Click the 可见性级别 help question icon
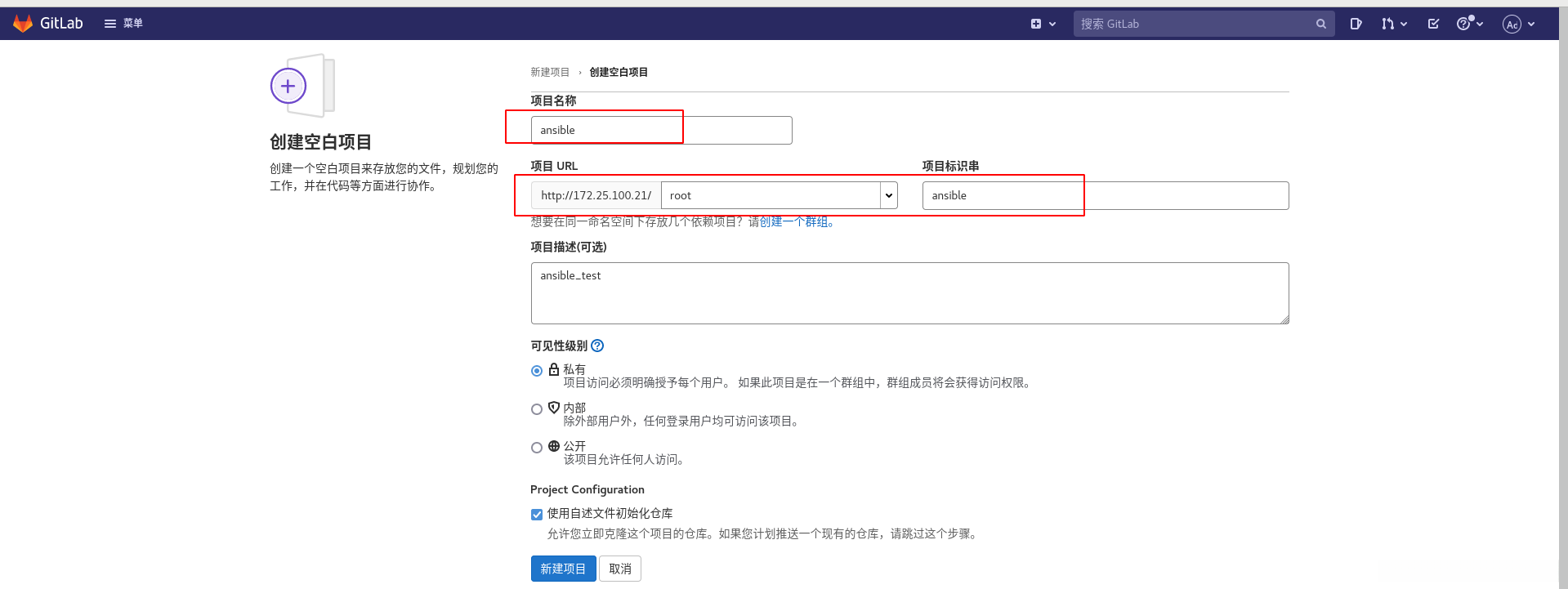This screenshot has height=589, width=1568. [597, 346]
